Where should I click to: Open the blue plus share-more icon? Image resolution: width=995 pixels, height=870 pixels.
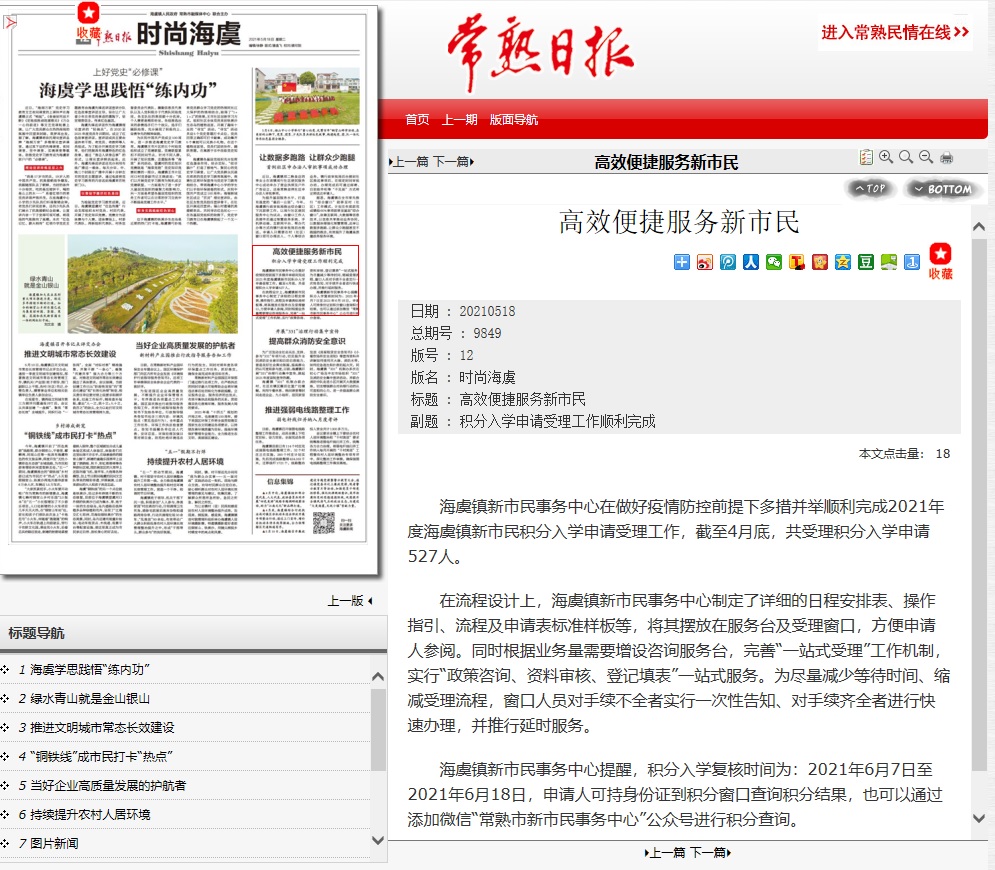pos(682,262)
